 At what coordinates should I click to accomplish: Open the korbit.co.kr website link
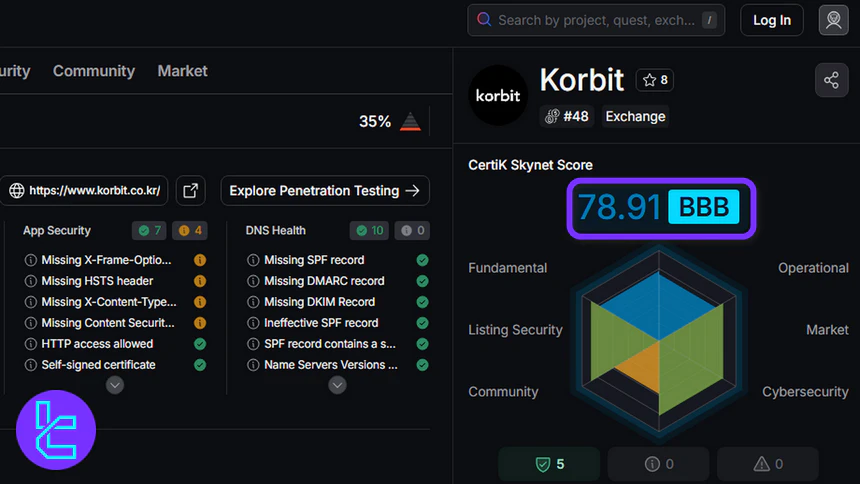(84, 190)
